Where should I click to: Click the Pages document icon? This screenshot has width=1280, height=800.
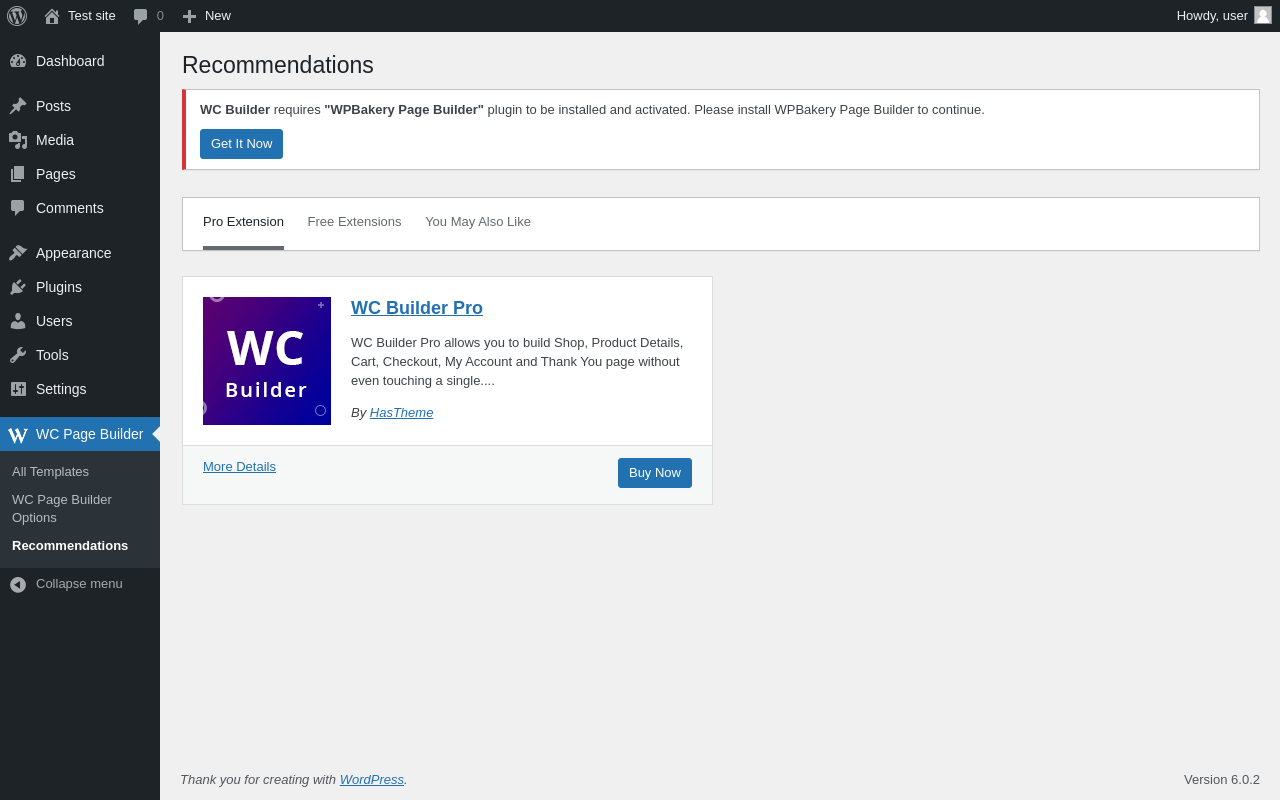pyautogui.click(x=18, y=174)
